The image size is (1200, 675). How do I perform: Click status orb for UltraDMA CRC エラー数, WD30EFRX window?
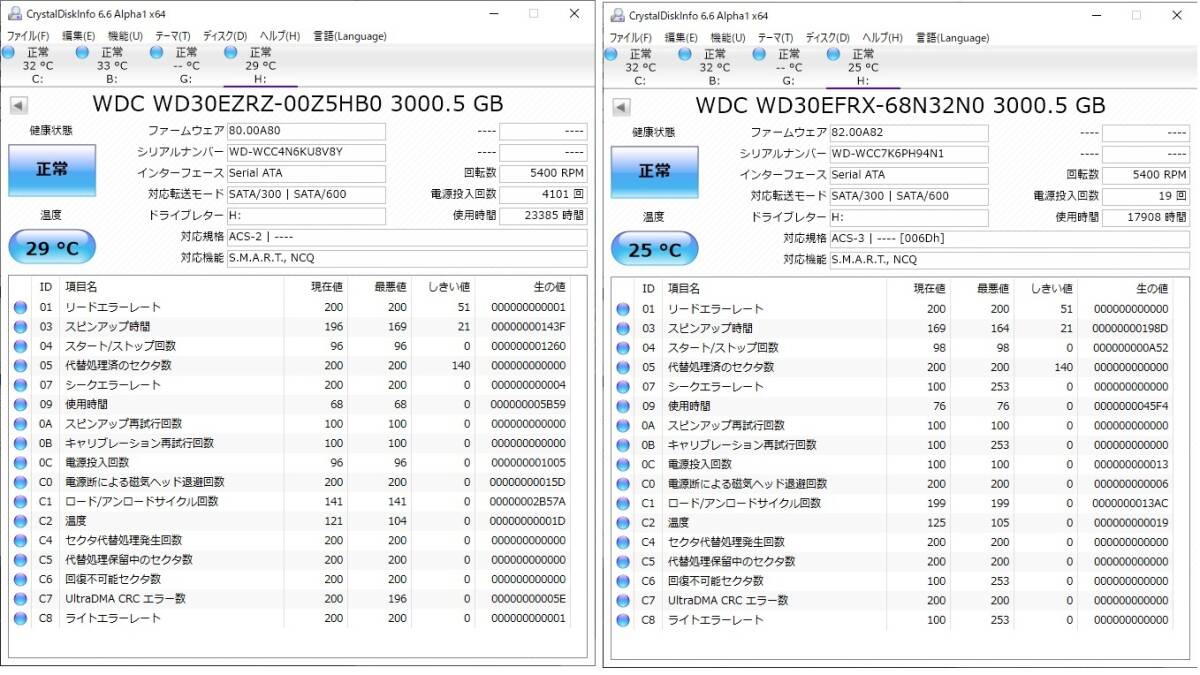pyautogui.click(x=623, y=601)
